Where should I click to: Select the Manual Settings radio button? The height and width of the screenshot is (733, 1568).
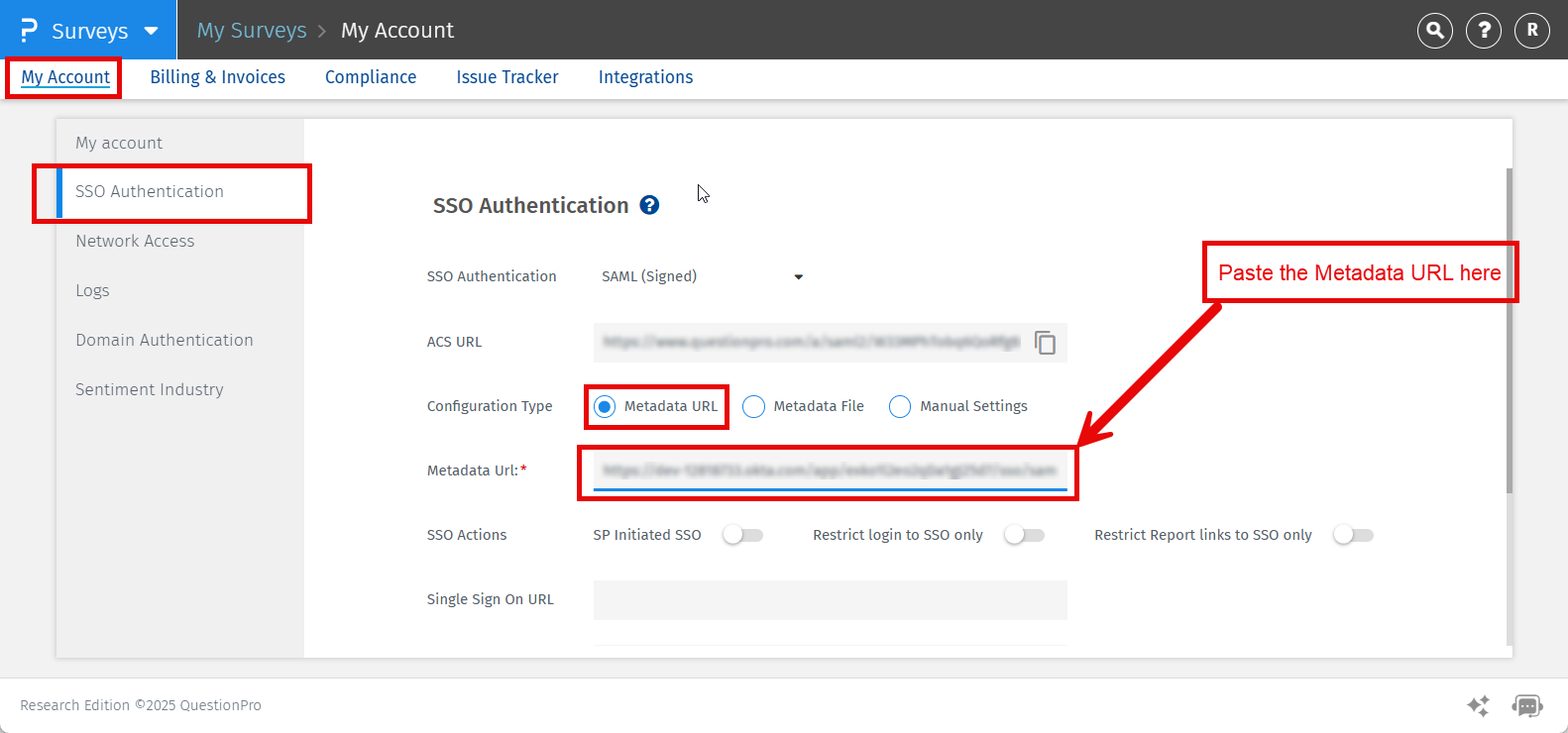coord(900,407)
